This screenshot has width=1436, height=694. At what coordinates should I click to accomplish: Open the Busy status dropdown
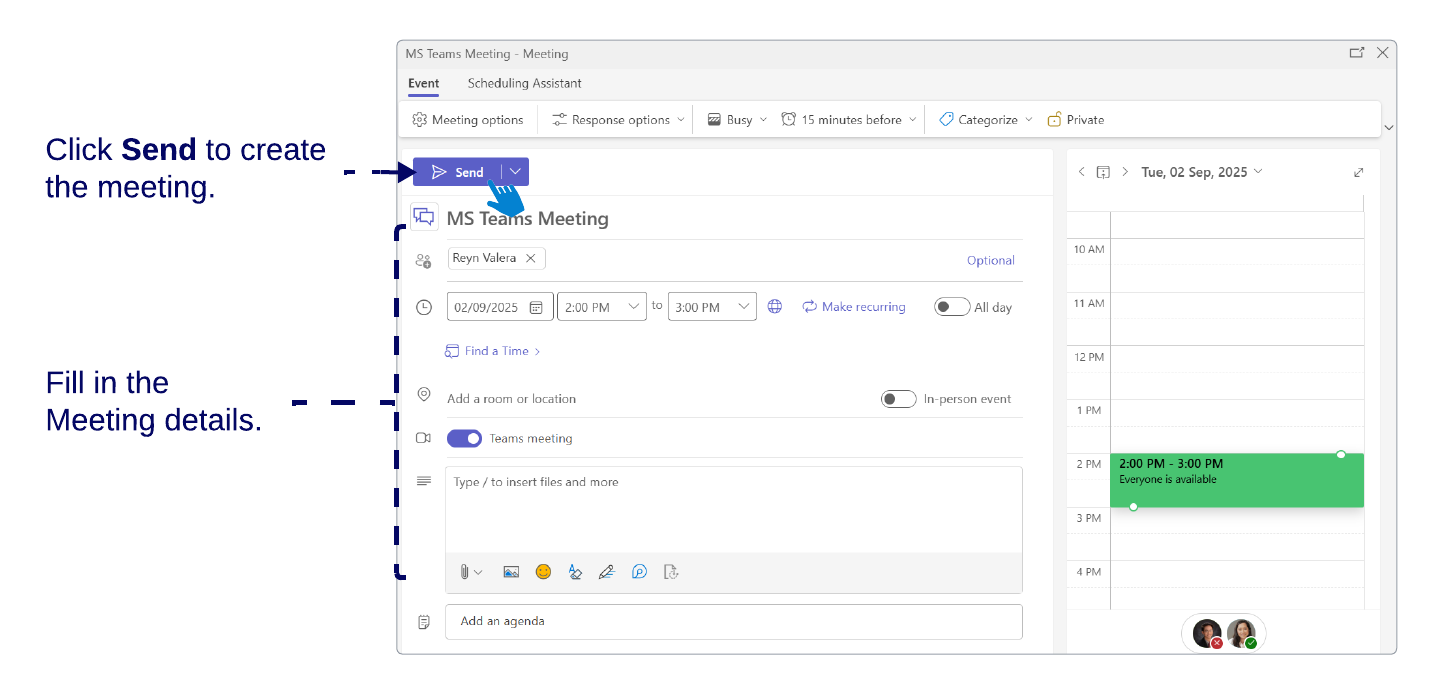tap(736, 119)
